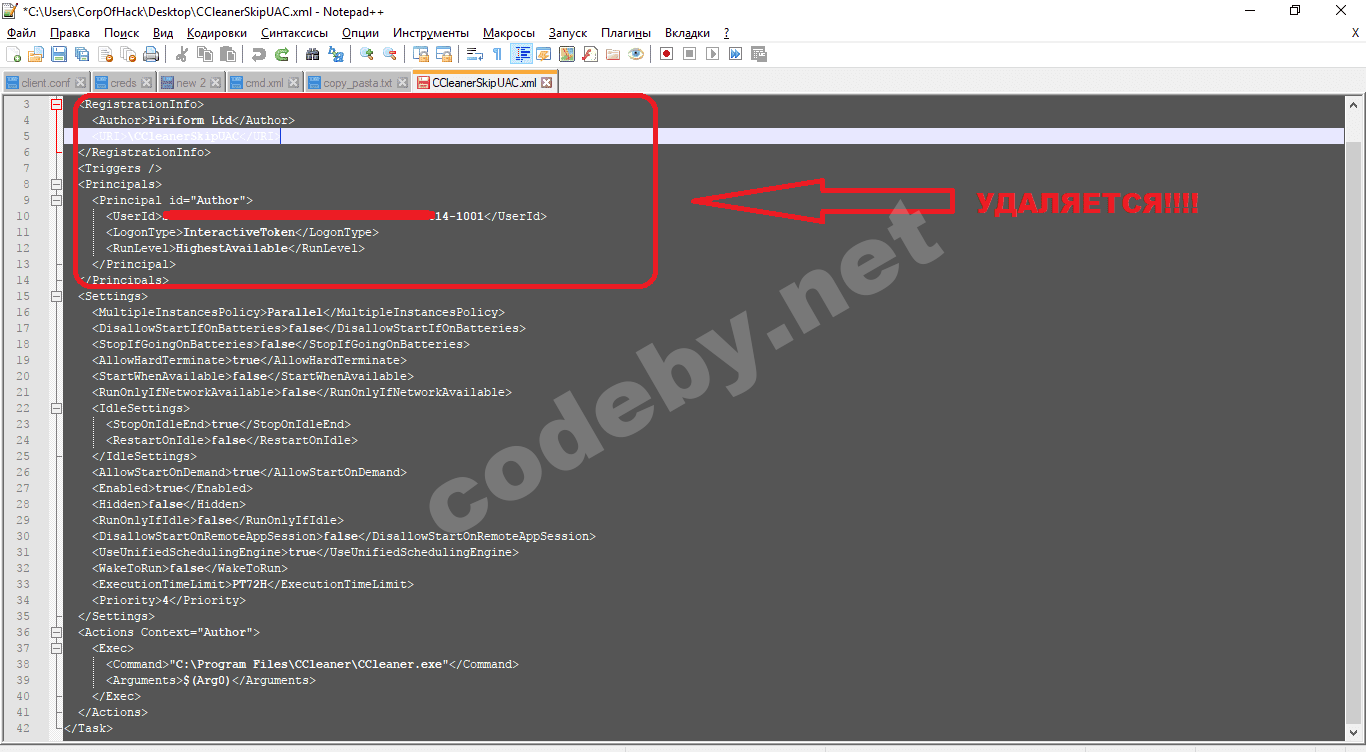Toggle the Show all characters pilcrow button

[497, 54]
